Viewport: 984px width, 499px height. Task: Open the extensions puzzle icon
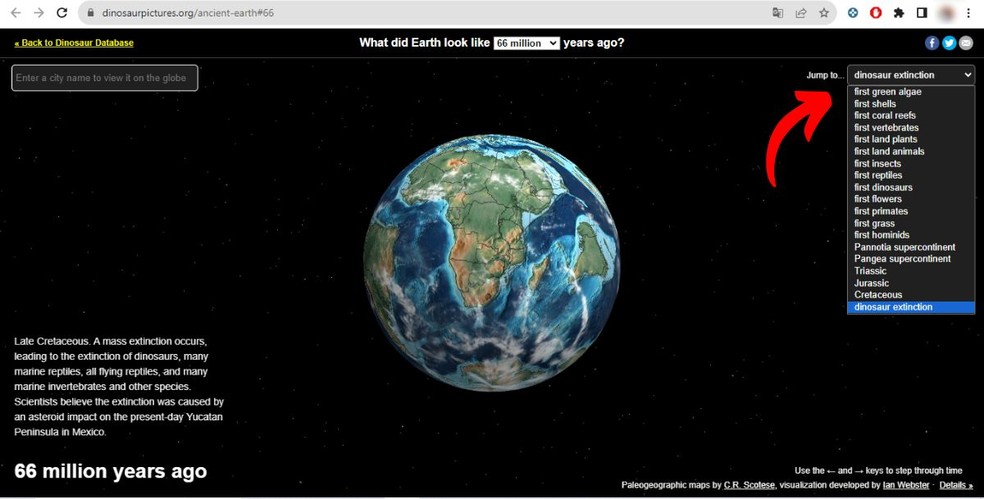point(899,13)
